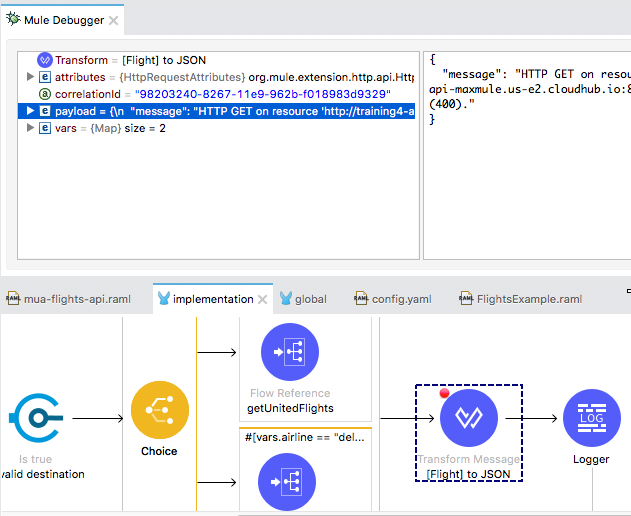Screen dimensions: 631x516
Task: Select the correlationId value text
Action: coord(263,94)
